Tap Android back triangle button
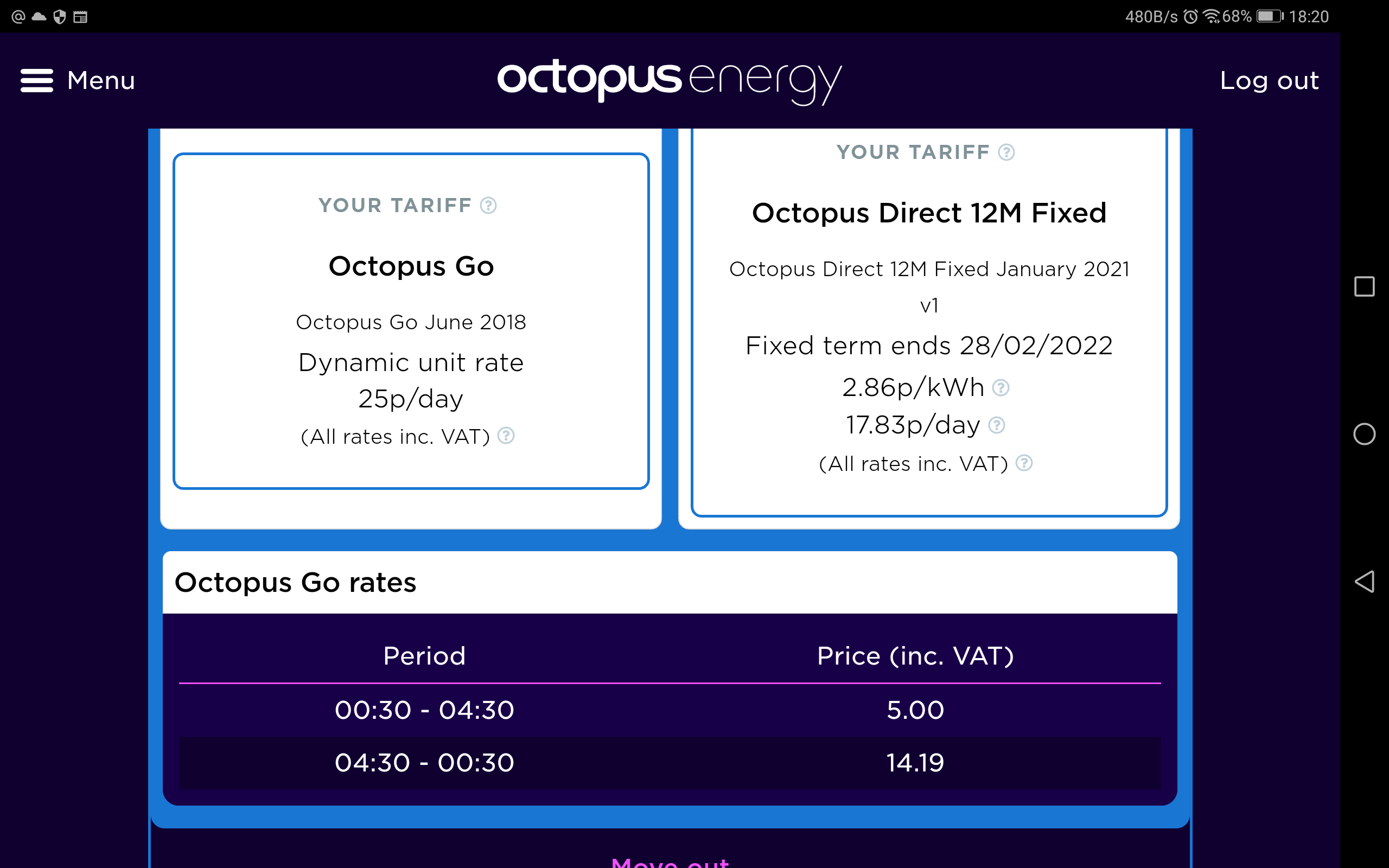Image resolution: width=1389 pixels, height=868 pixels. point(1365,582)
